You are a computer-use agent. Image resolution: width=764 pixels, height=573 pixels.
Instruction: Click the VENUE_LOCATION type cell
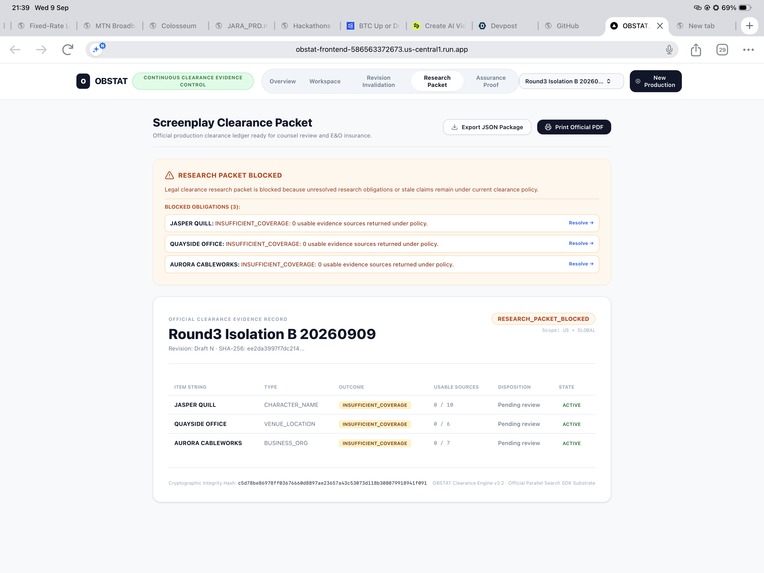(289, 424)
